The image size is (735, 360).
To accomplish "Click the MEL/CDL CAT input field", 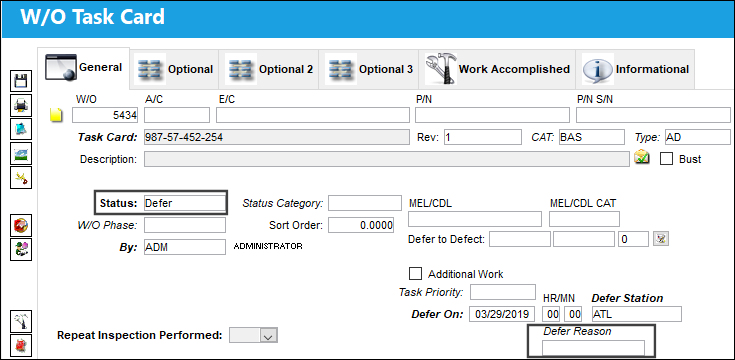I will [585, 219].
